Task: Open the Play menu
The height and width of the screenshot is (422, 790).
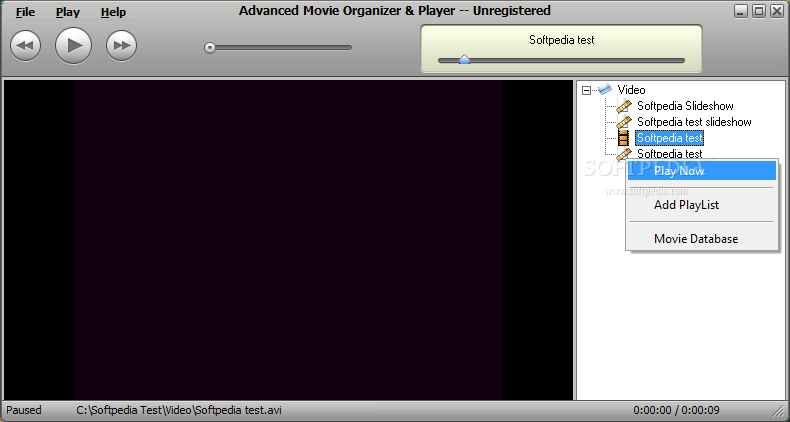Action: [x=68, y=12]
